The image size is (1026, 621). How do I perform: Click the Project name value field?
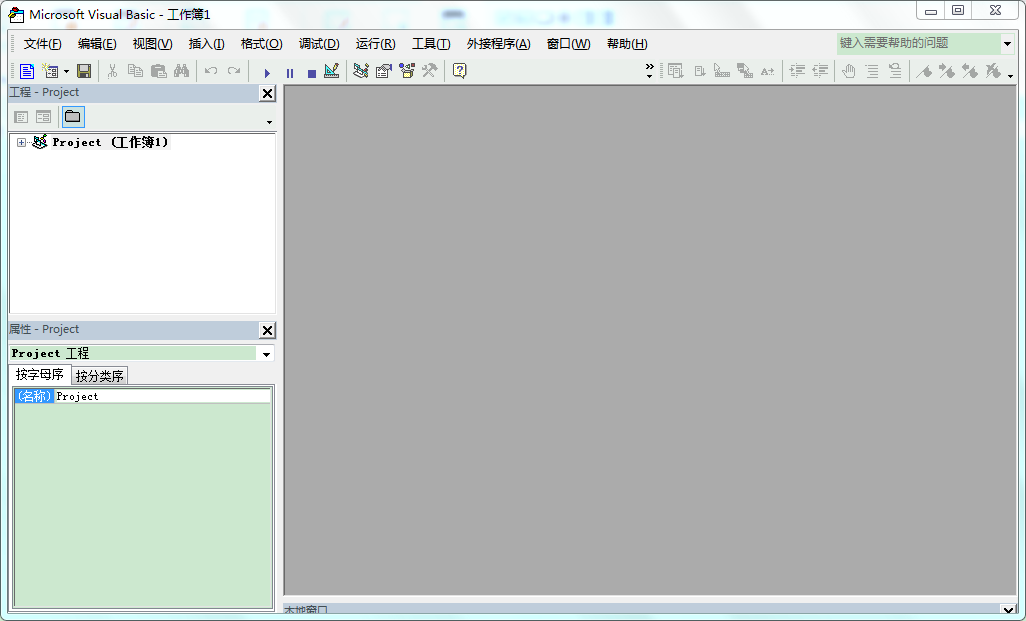click(162, 396)
